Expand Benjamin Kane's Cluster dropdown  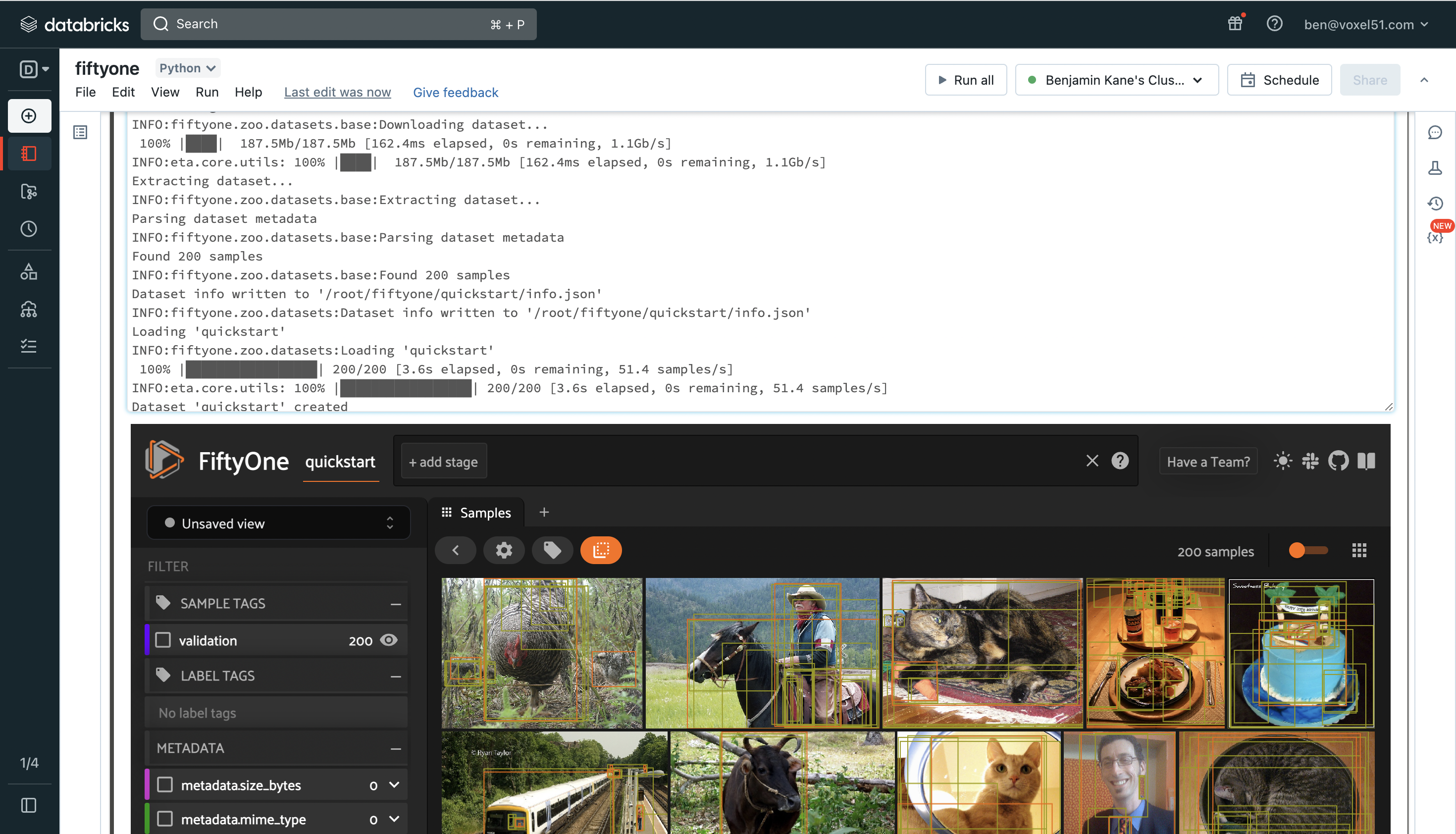click(x=1116, y=80)
